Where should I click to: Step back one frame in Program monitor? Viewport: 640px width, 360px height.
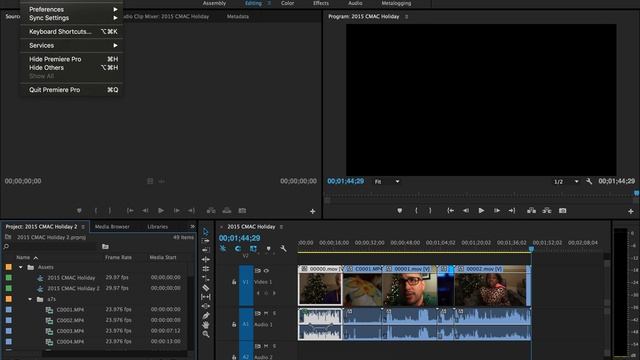466,211
